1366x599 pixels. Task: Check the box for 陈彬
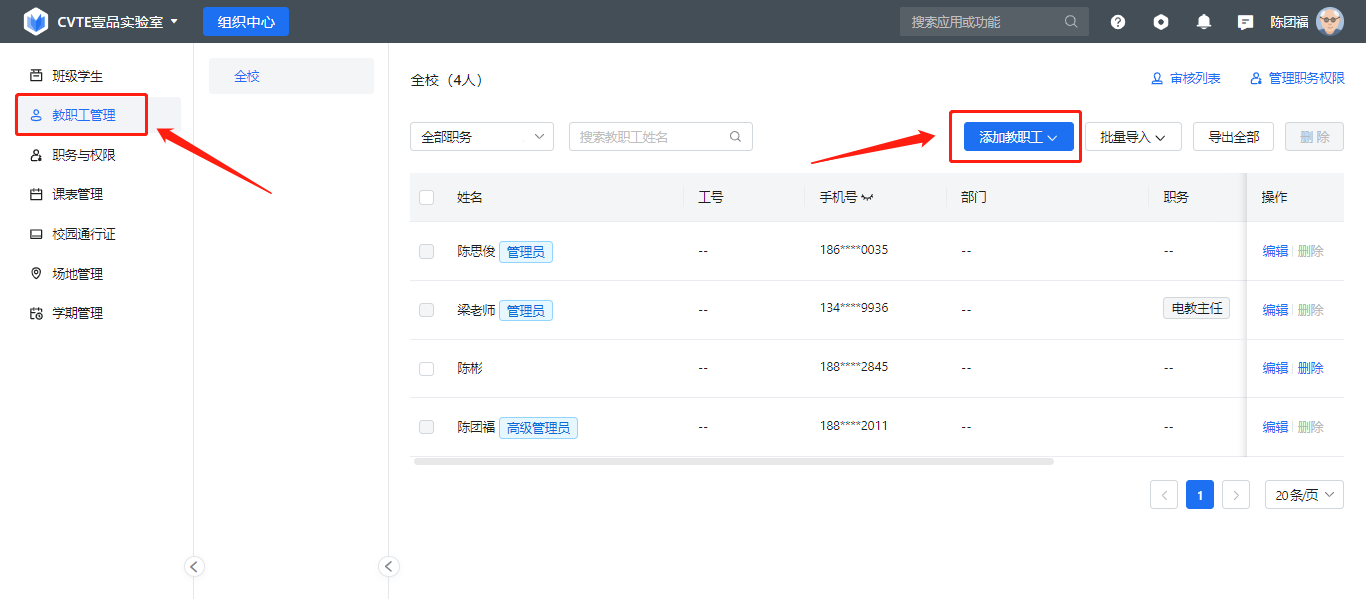[x=427, y=368]
